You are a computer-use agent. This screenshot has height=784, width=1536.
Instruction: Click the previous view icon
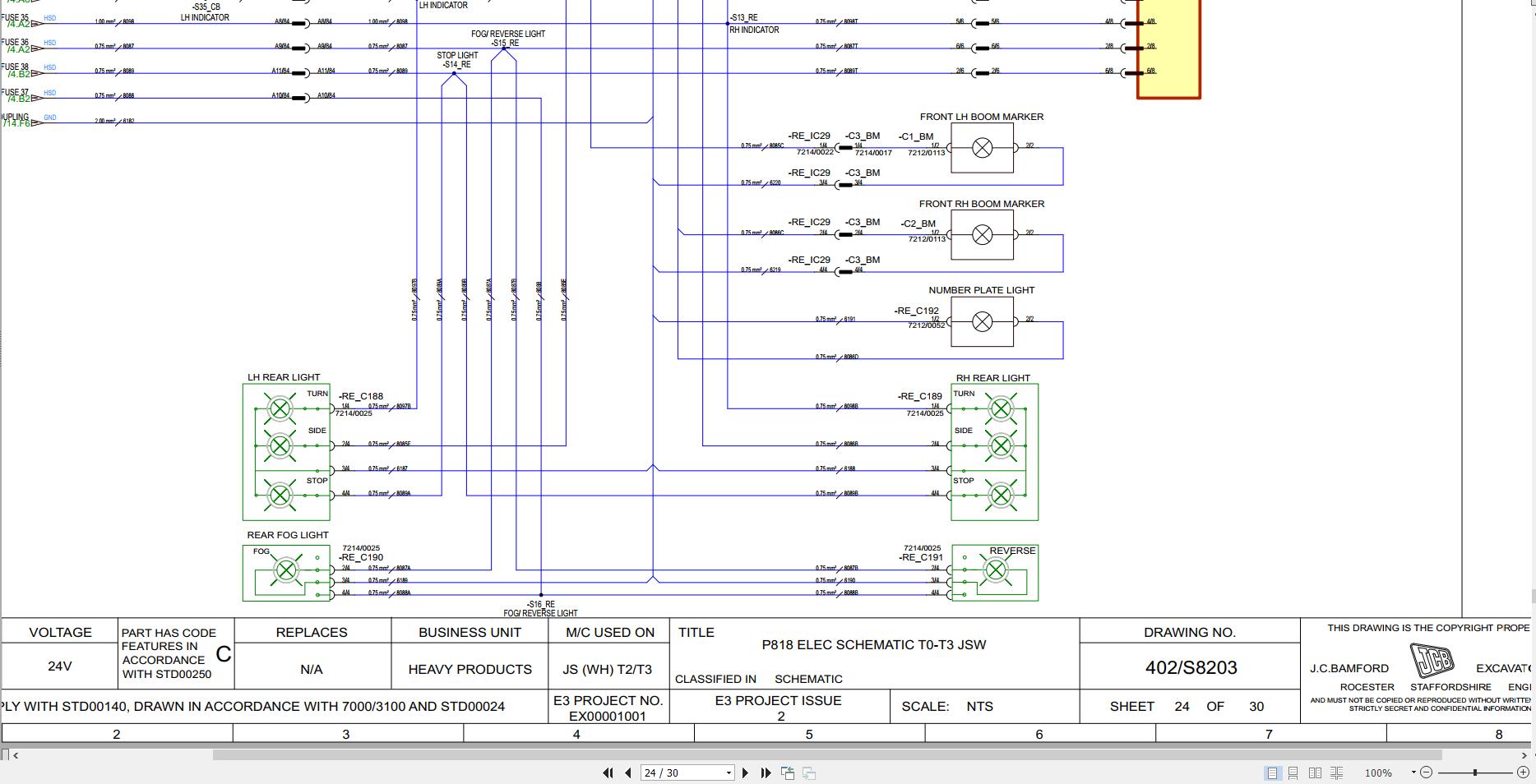(x=788, y=772)
